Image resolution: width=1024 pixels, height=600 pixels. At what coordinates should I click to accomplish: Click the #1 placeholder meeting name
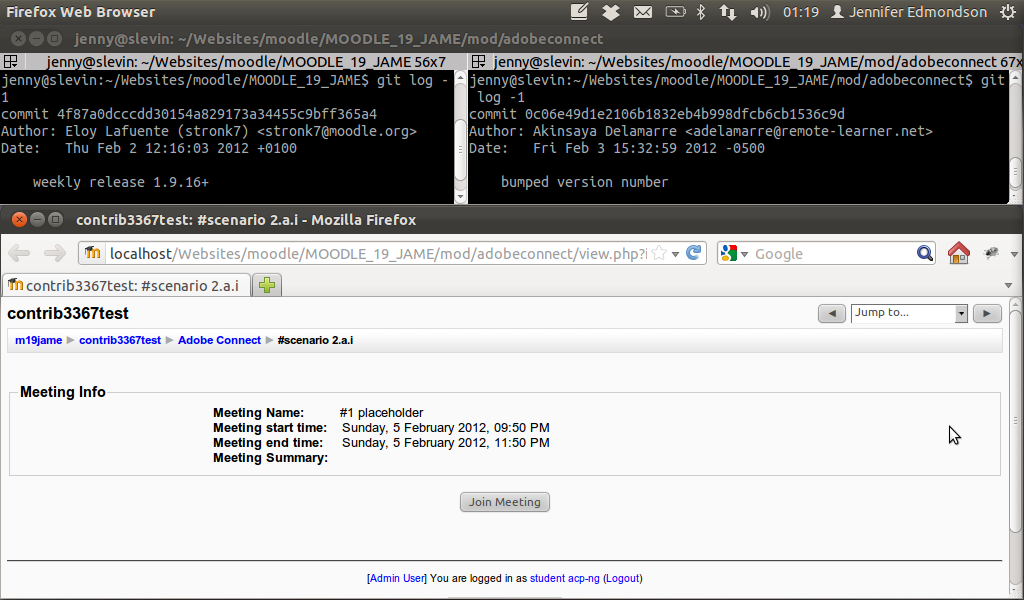(381, 413)
